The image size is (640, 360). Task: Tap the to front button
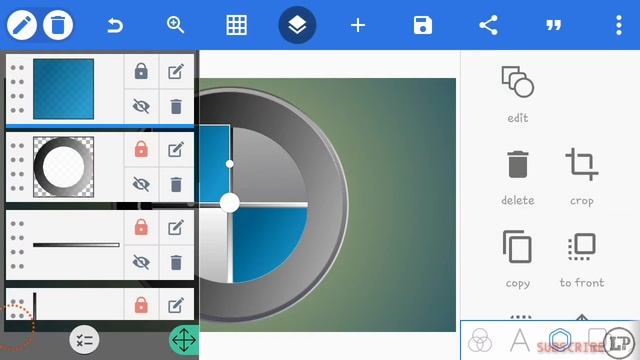[x=582, y=260]
